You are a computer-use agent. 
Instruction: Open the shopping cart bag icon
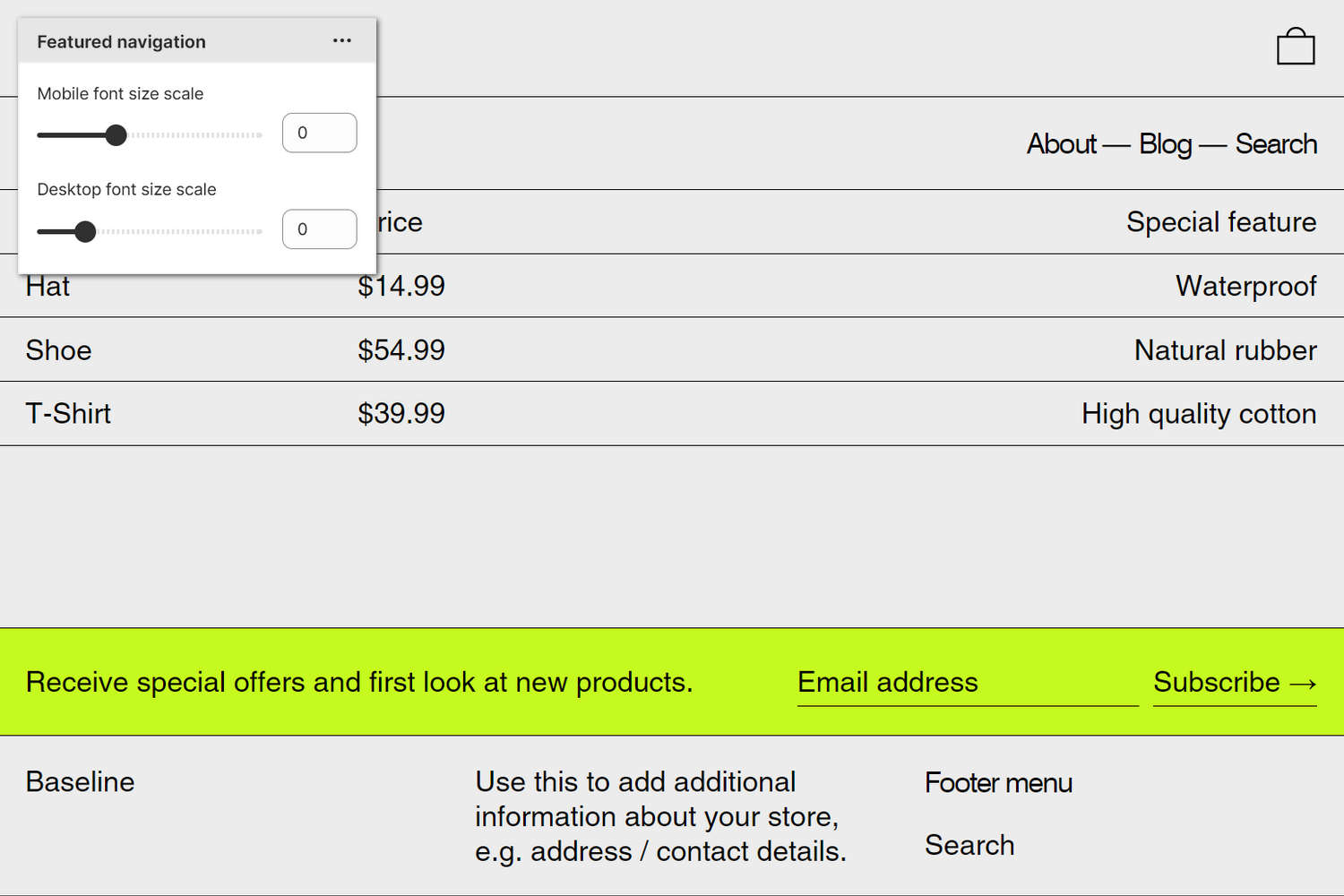[x=1296, y=46]
